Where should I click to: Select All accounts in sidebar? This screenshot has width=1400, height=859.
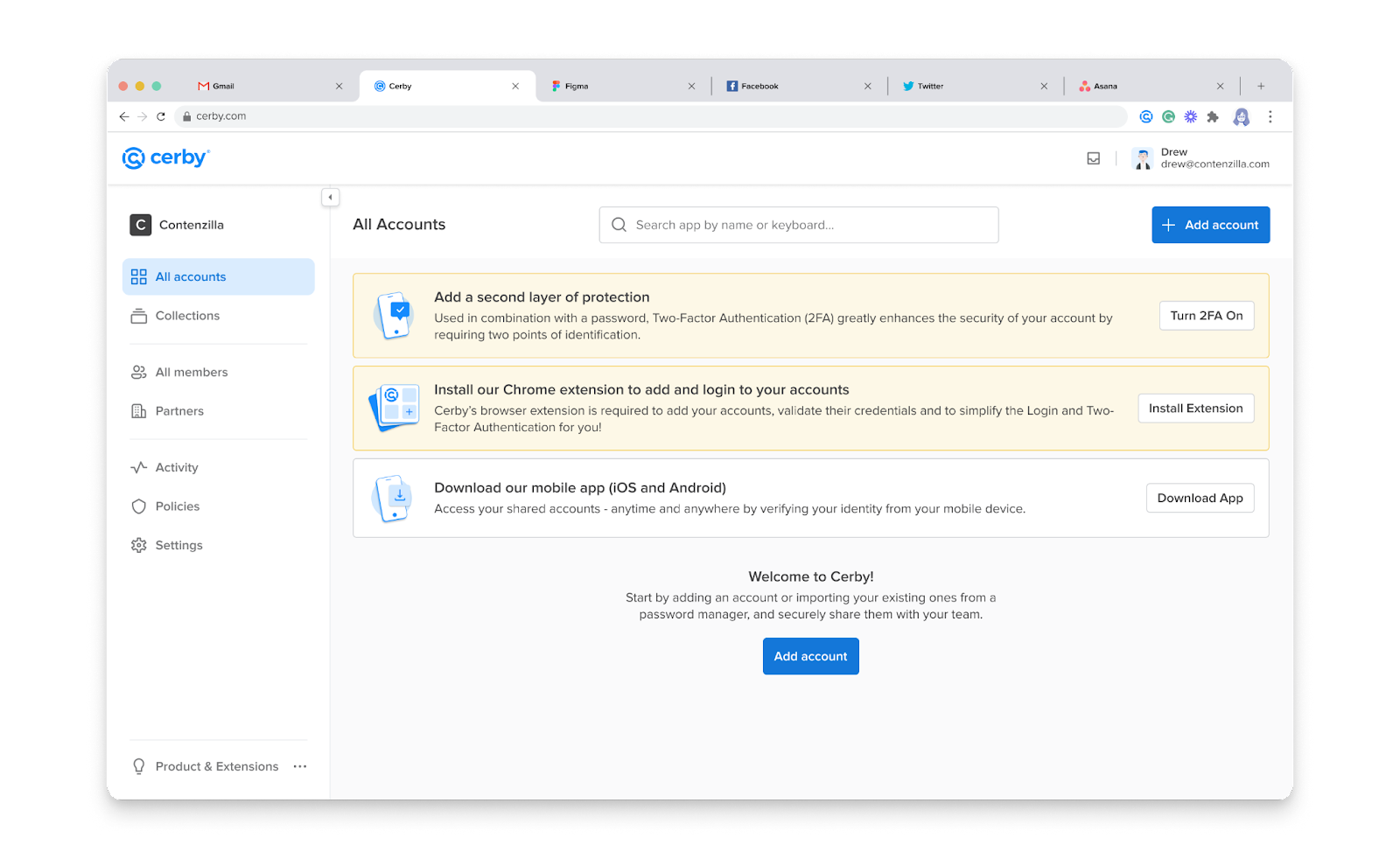[x=219, y=276]
